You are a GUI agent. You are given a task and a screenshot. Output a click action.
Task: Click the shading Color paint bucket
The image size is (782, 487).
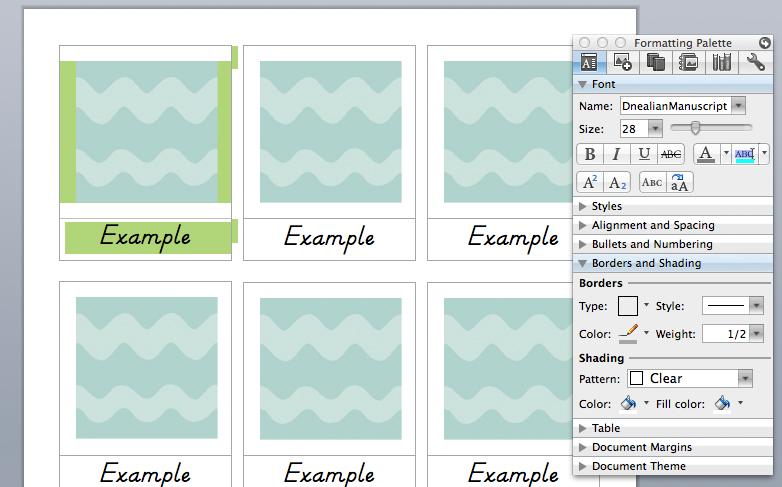628,403
